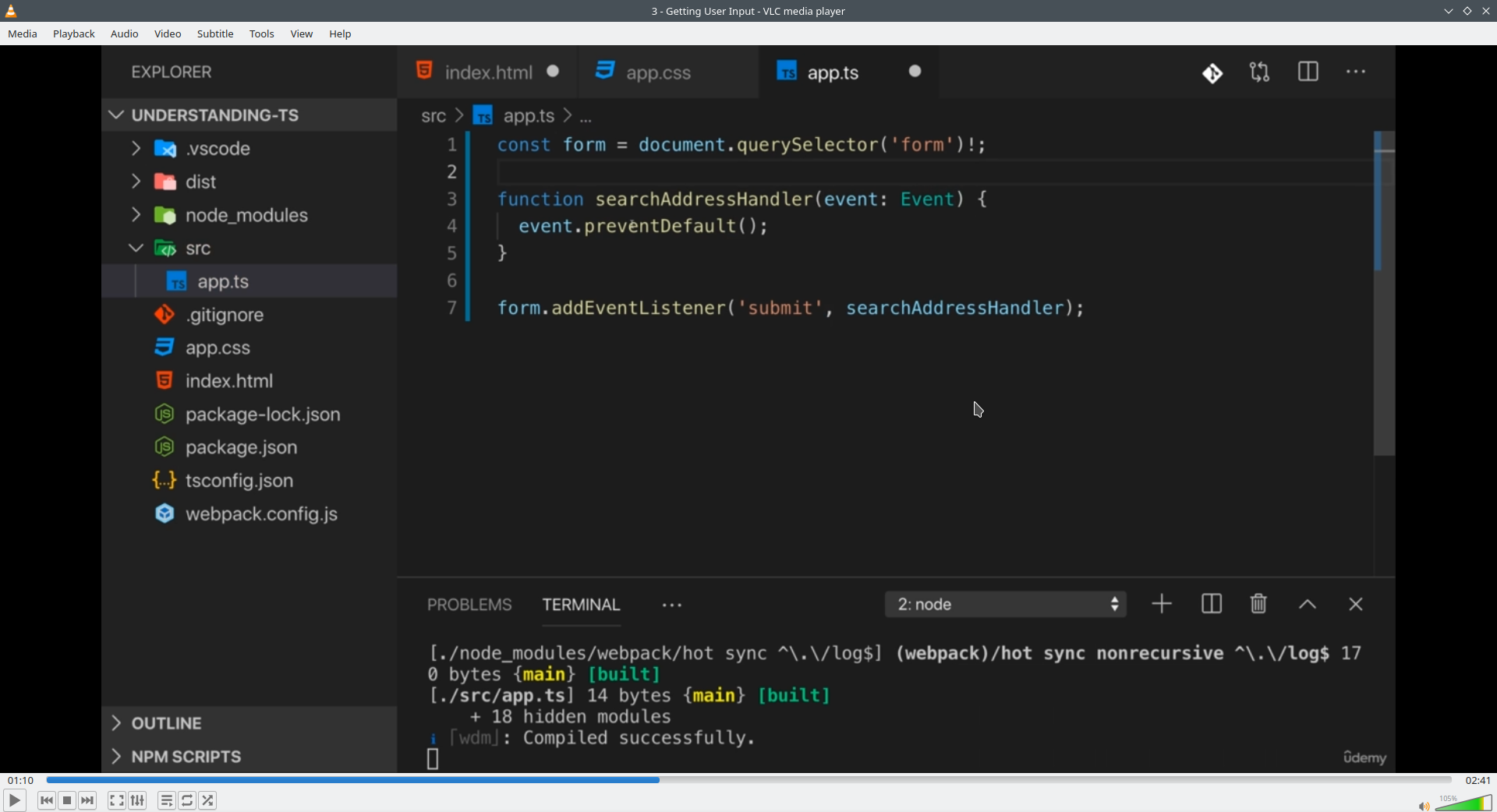Stop playback with the stop button

(67, 800)
